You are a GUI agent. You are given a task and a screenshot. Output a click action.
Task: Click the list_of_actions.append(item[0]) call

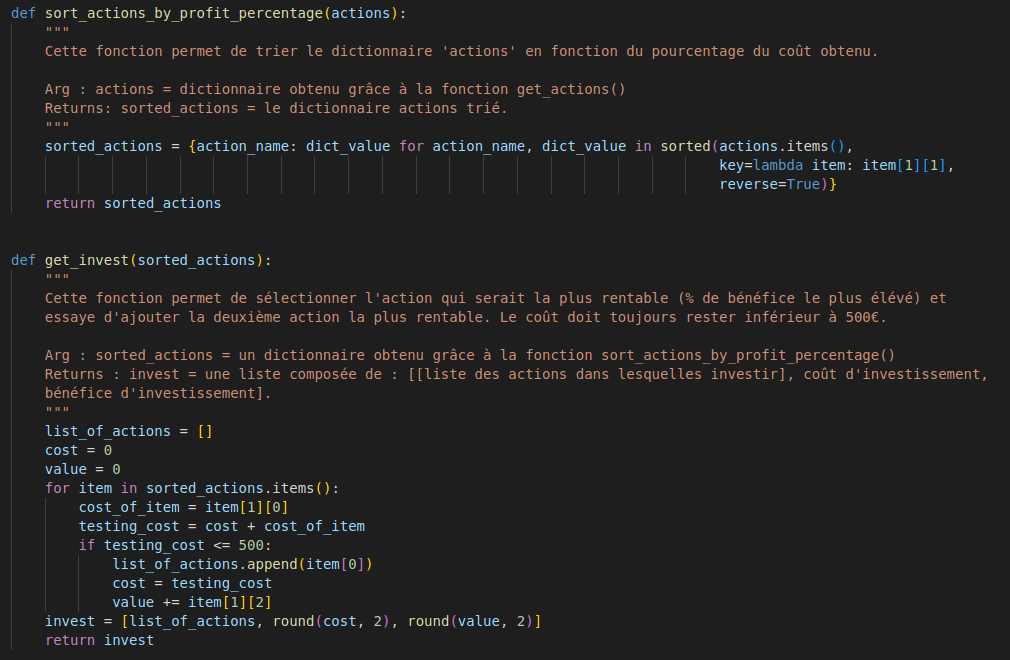(242, 564)
